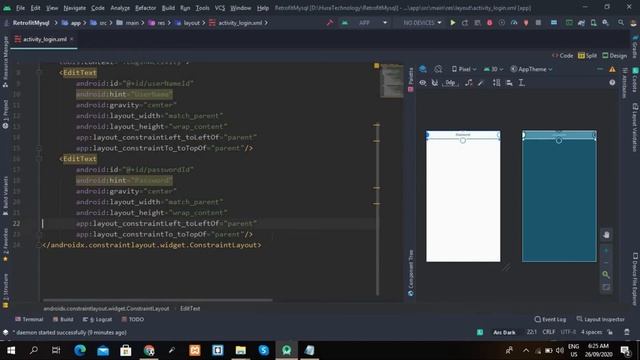Open the Layout Inspector
Image resolution: width=640 pixels, height=360 pixels.
tap(600, 320)
